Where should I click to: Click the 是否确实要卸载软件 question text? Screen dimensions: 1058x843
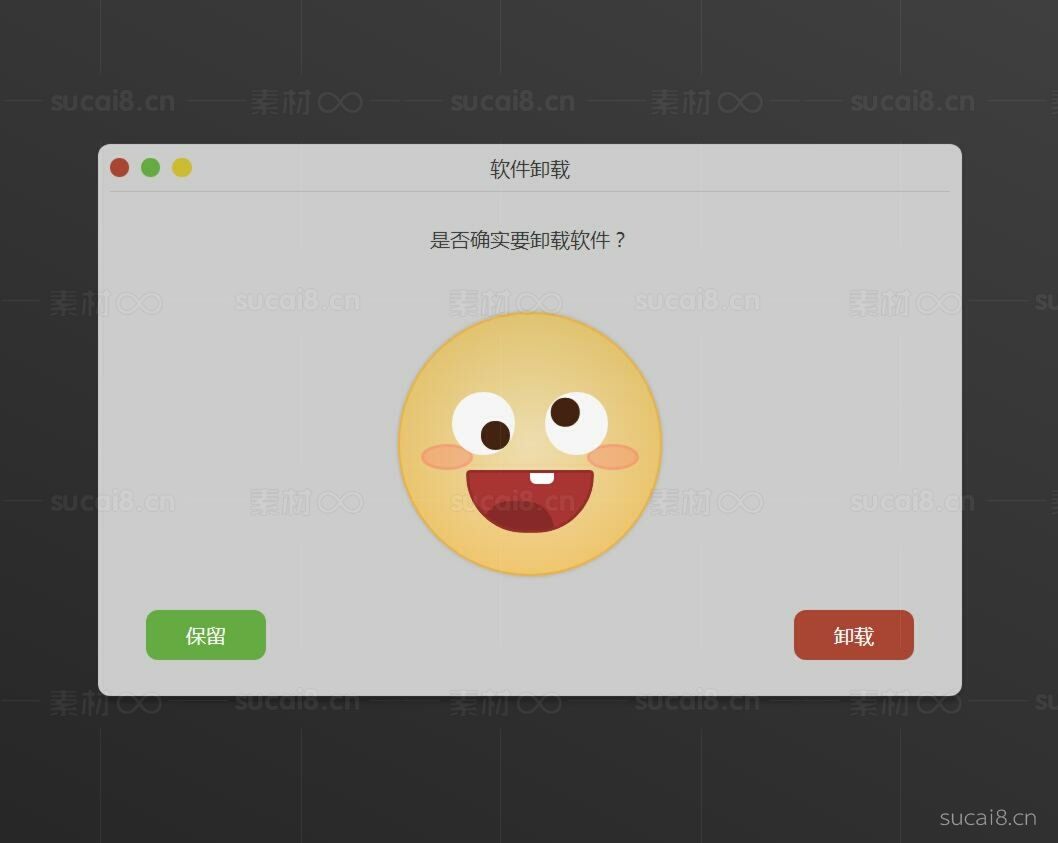[518, 240]
